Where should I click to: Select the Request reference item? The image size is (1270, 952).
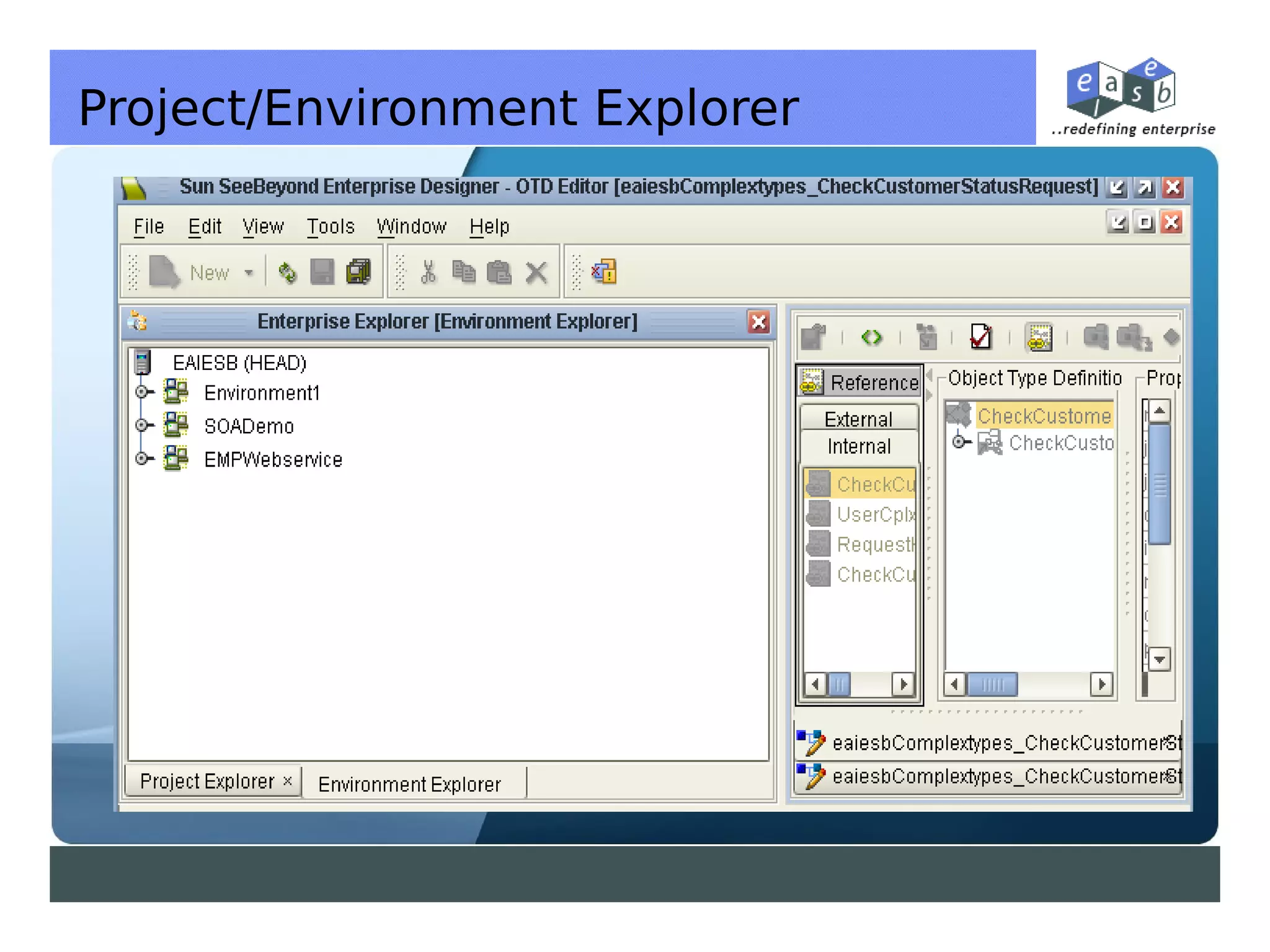pyautogui.click(x=860, y=544)
